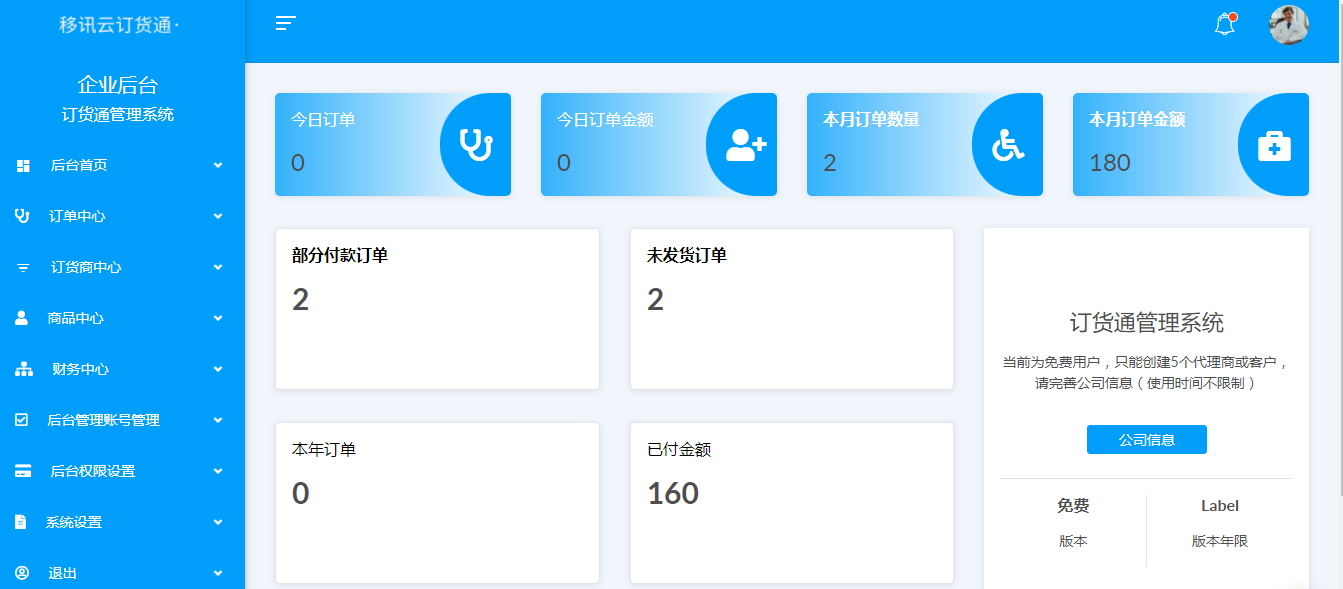
Task: Open the 部分付款订单 card
Action: (x=437, y=309)
